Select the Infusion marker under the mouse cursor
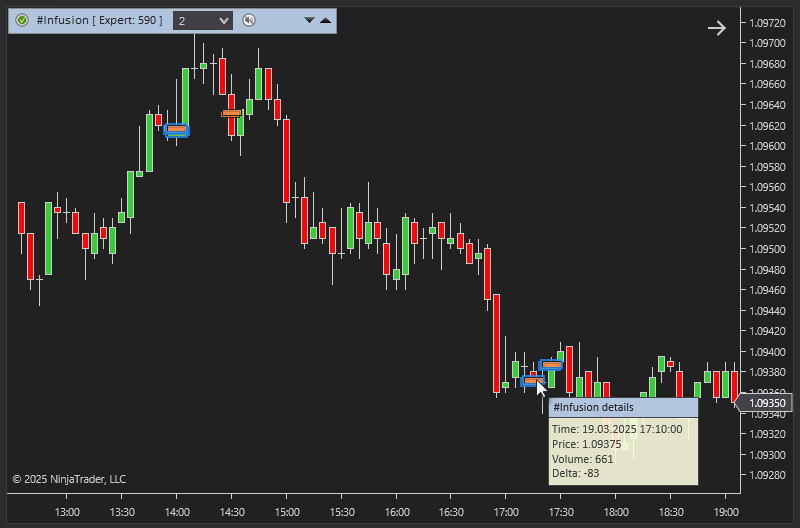Image resolution: width=800 pixels, height=528 pixels. point(531,380)
